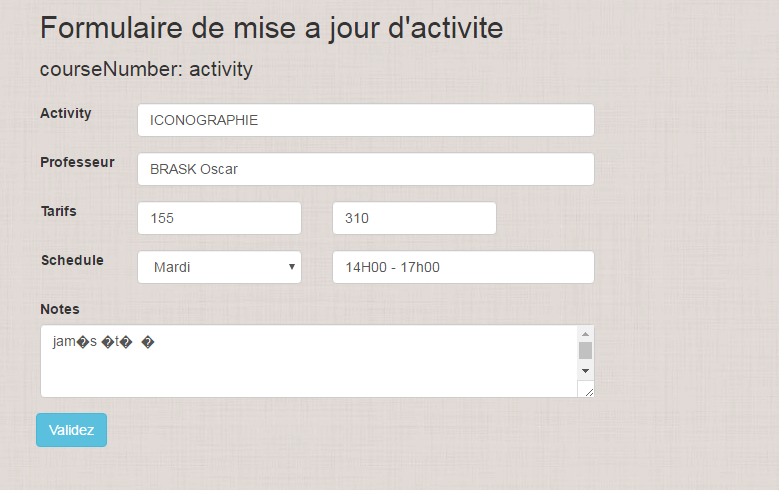Focus the Professeur field with BRASK Oscar
Viewport: 779px width, 490px height.
point(365,169)
